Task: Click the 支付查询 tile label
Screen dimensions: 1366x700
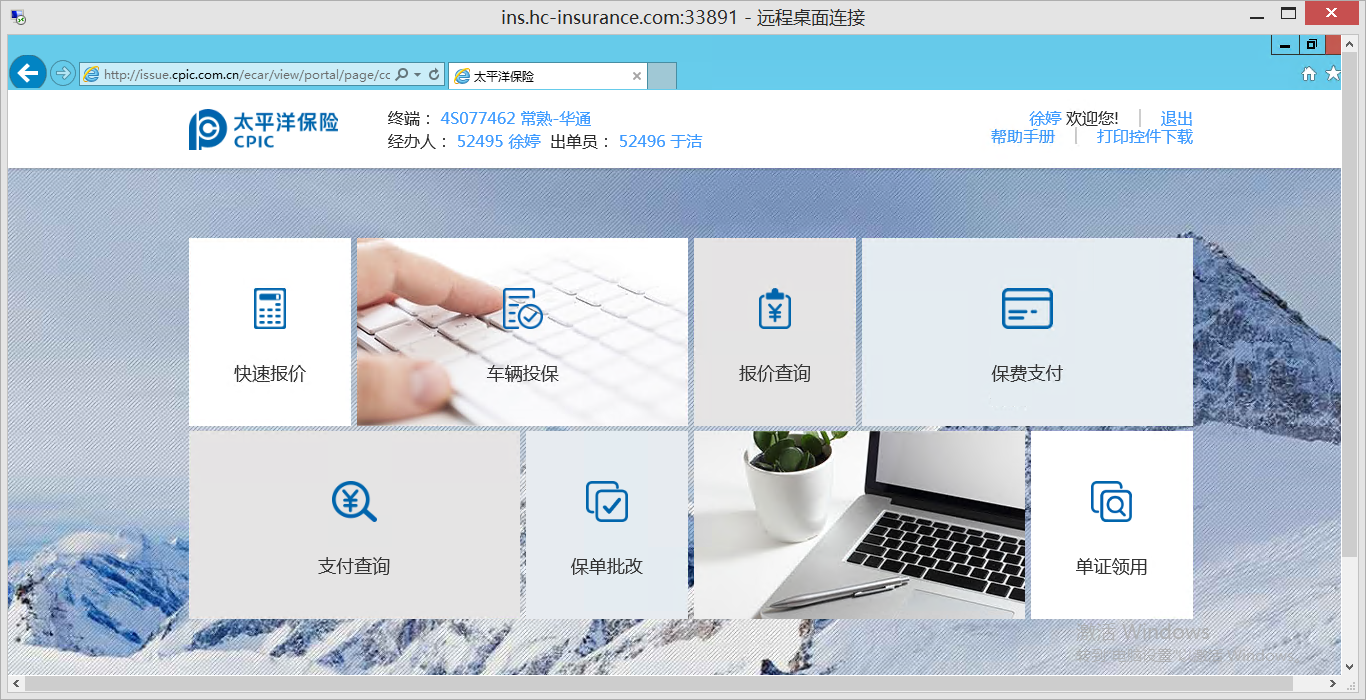Action: 354,567
